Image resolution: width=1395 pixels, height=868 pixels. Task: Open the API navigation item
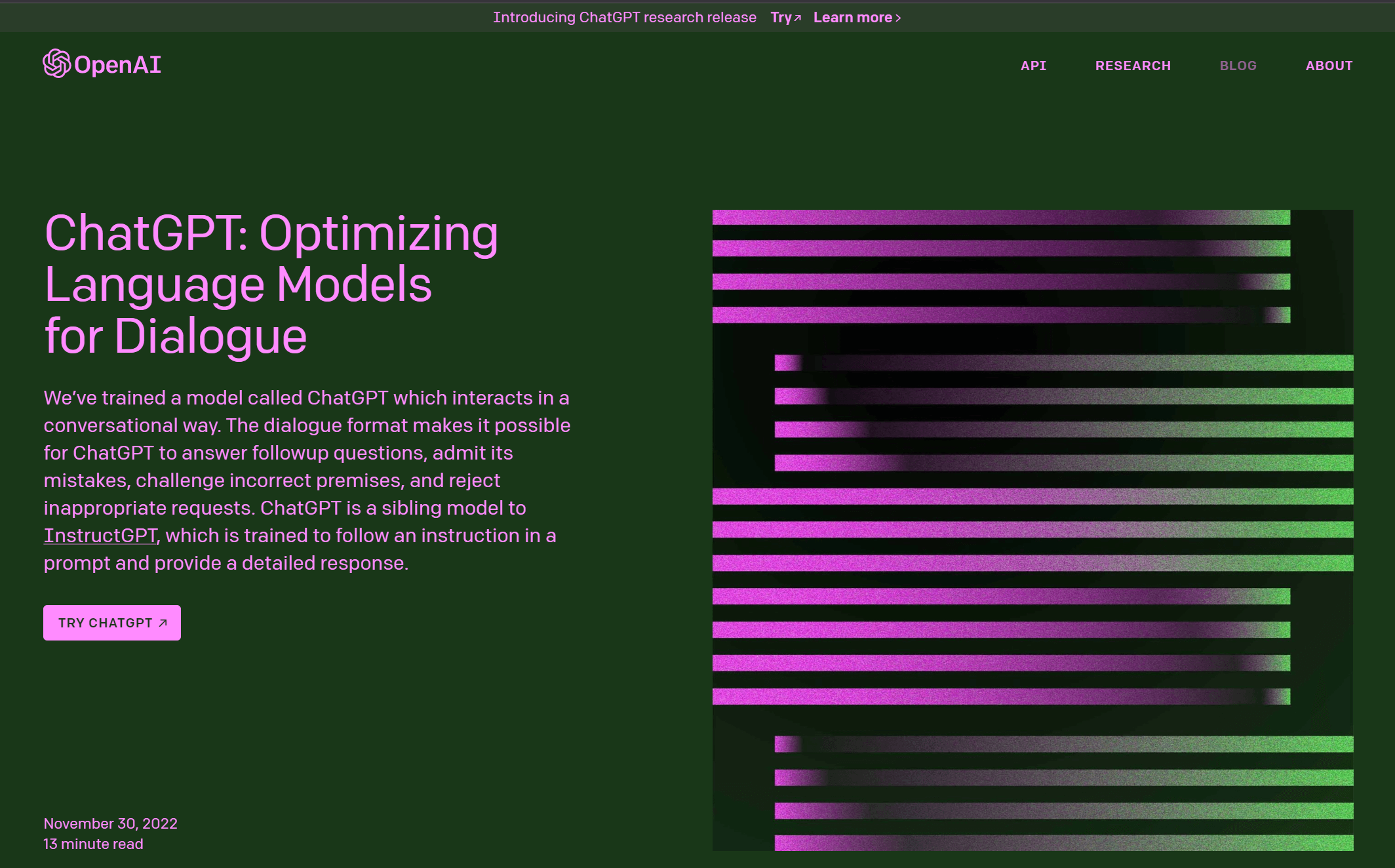[x=1033, y=66]
